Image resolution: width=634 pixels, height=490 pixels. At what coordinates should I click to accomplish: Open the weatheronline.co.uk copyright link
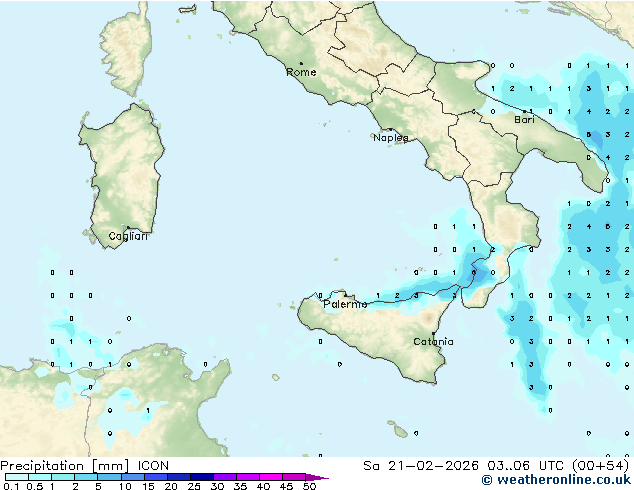(x=556, y=480)
